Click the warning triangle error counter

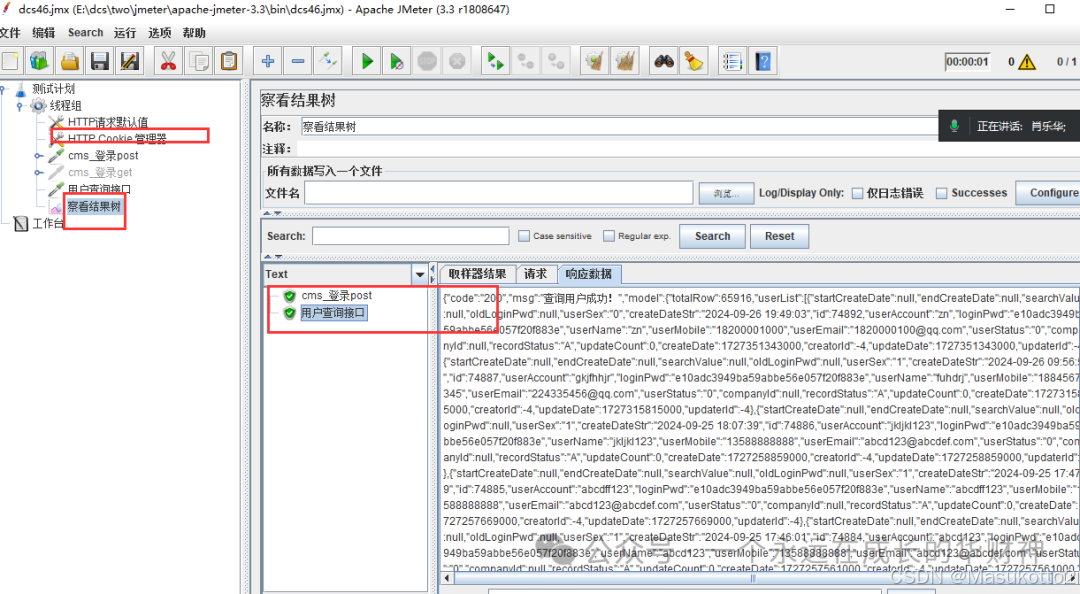point(1027,62)
